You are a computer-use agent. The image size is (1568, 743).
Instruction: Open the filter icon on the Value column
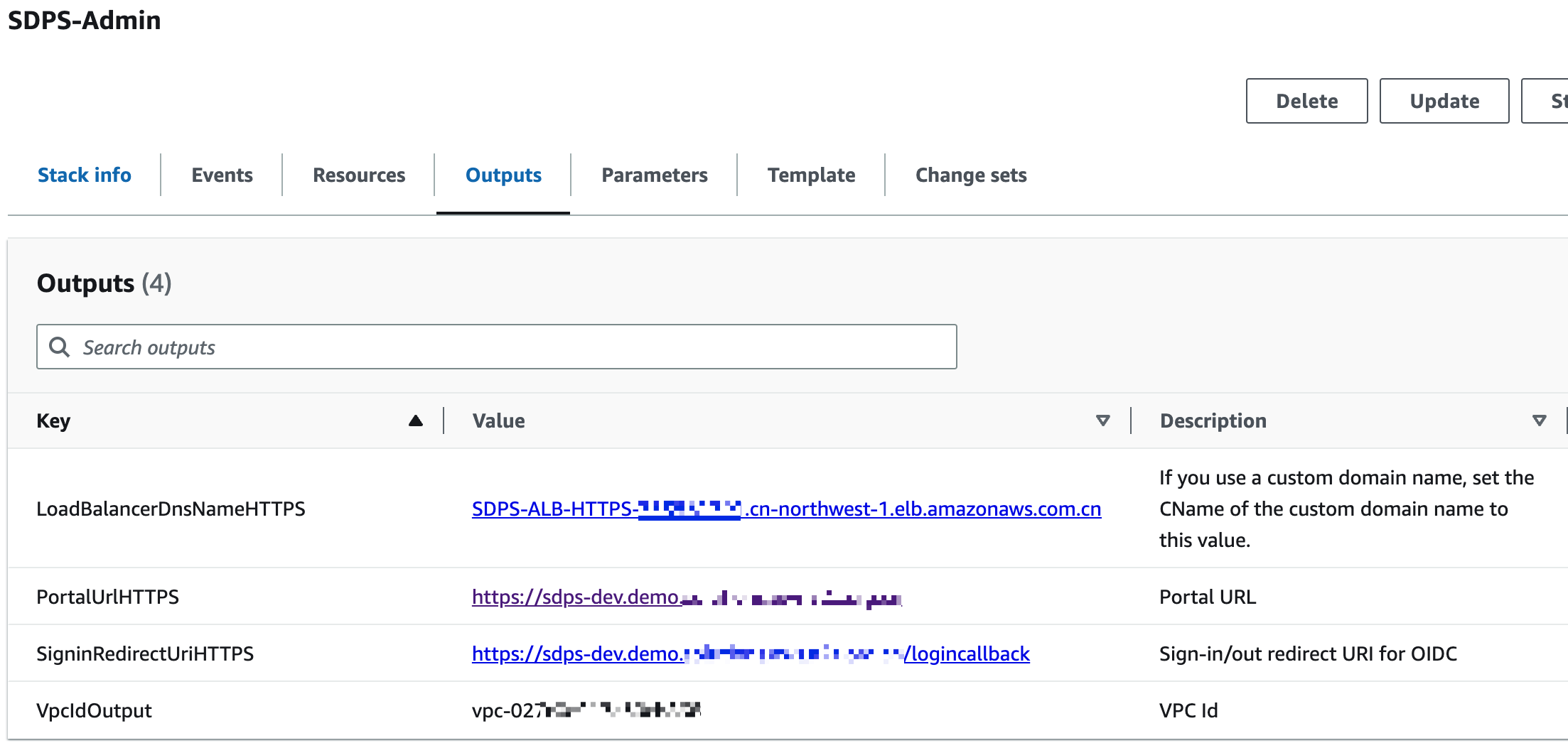pyautogui.click(x=1102, y=421)
